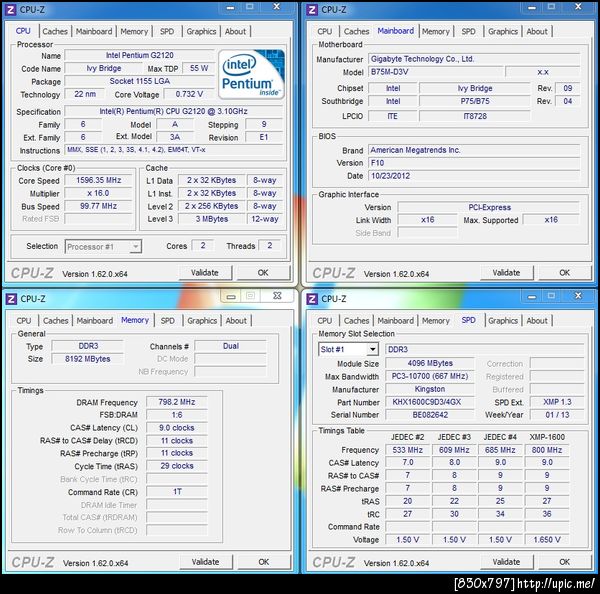Image resolution: width=600 pixels, height=594 pixels.
Task: Select Memory tab in SPD window
Action: [435, 321]
